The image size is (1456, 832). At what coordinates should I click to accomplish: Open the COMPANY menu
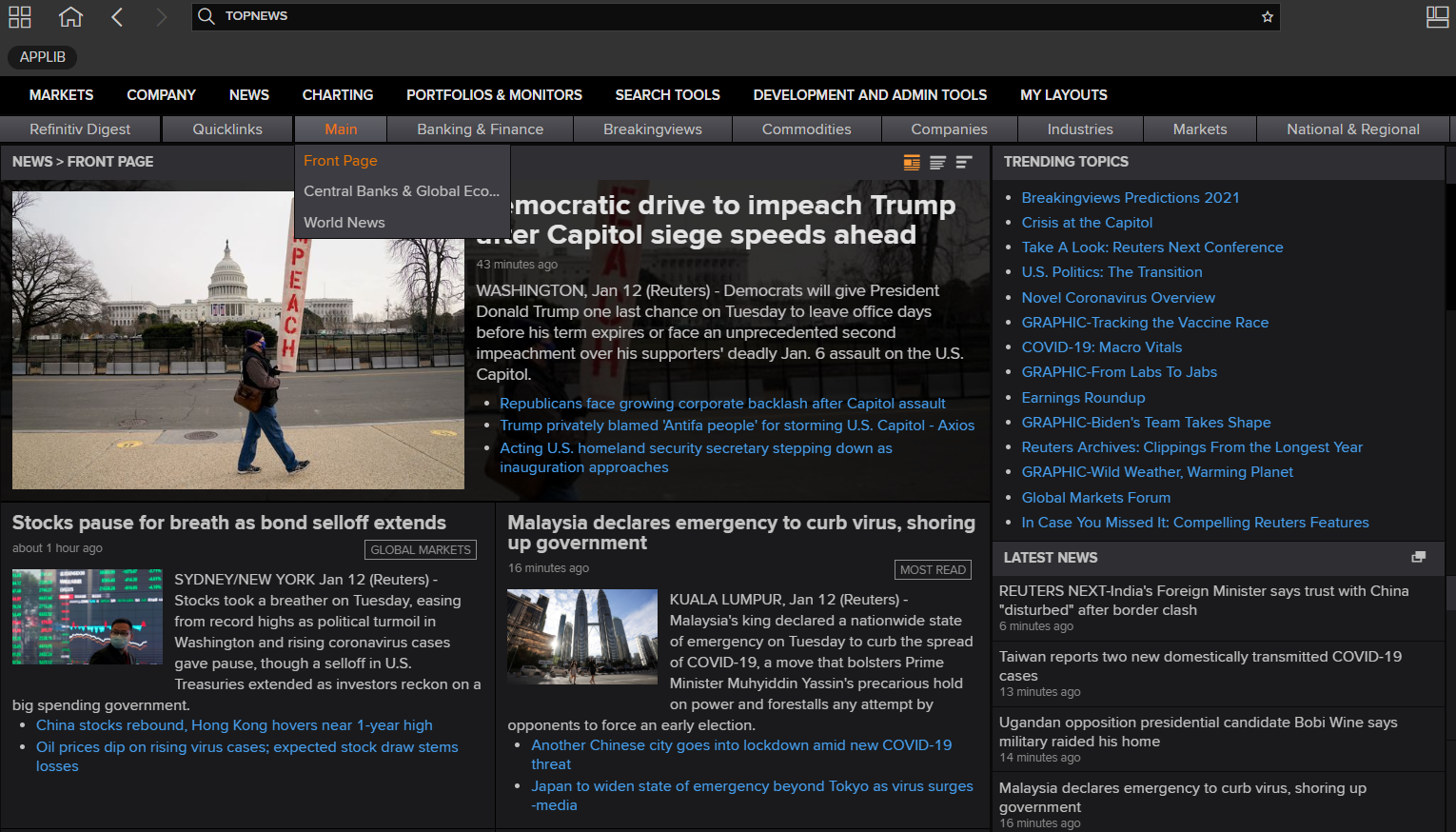click(161, 95)
